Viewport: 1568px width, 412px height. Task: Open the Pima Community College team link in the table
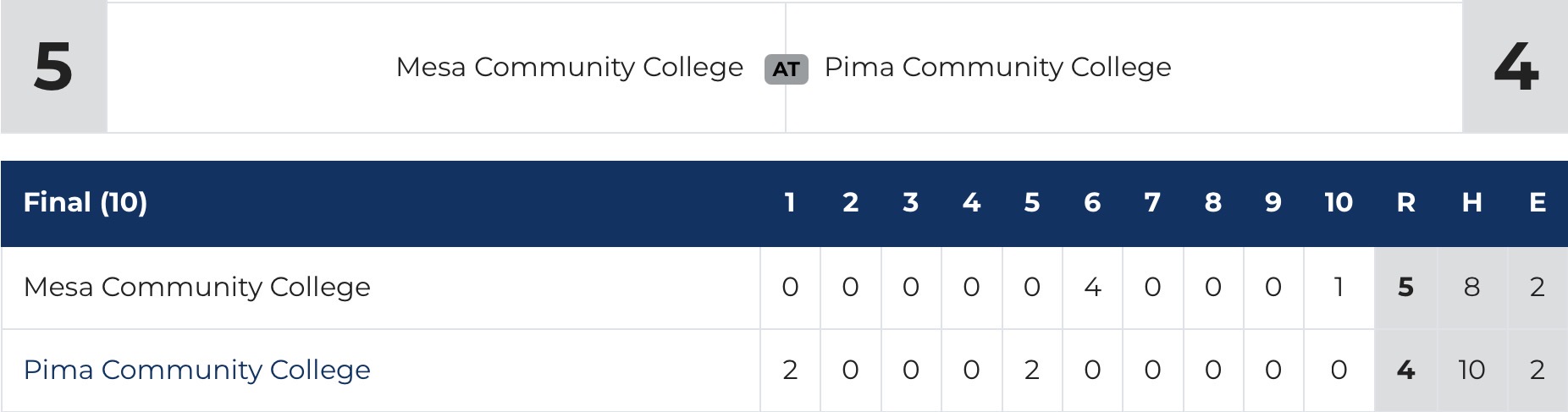click(x=196, y=370)
